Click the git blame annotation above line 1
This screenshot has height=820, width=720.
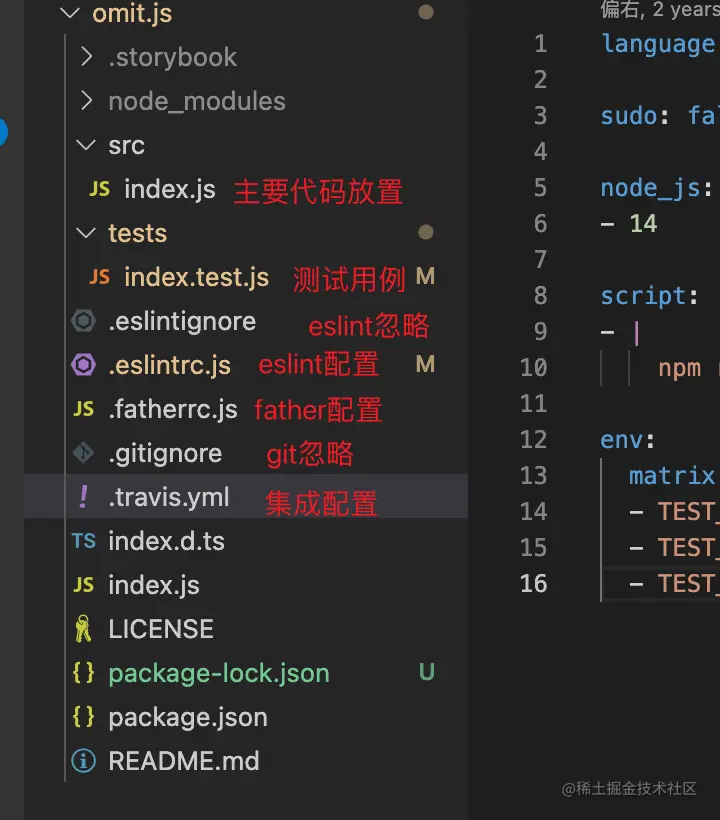click(660, 9)
